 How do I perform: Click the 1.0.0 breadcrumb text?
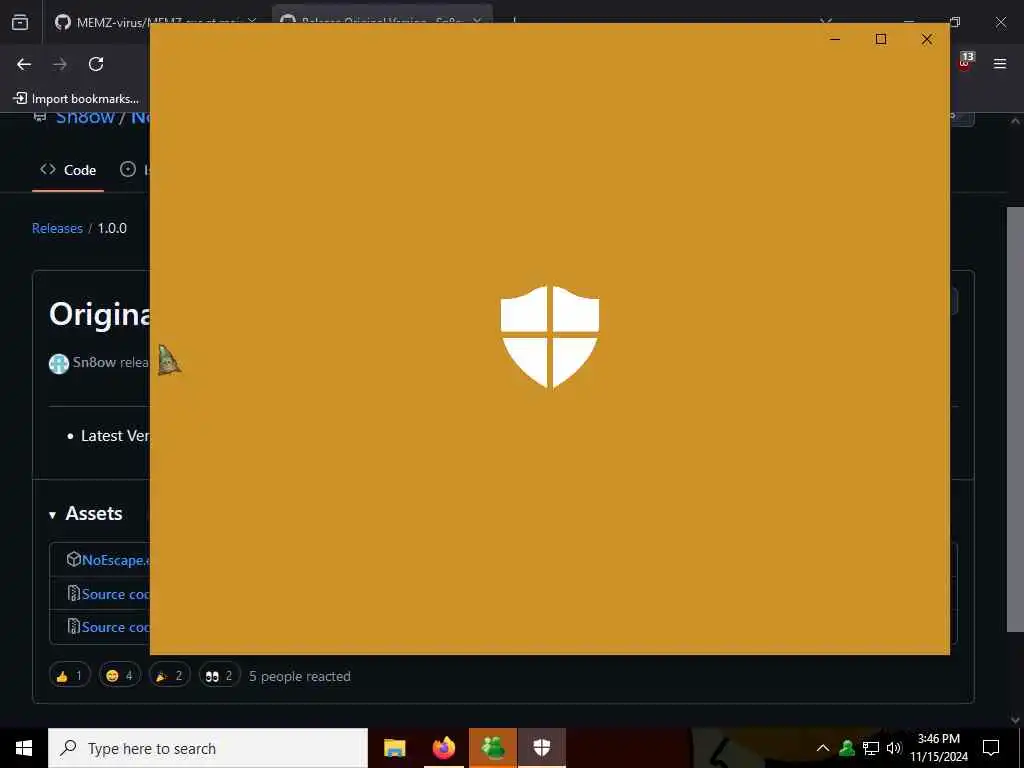tap(112, 229)
